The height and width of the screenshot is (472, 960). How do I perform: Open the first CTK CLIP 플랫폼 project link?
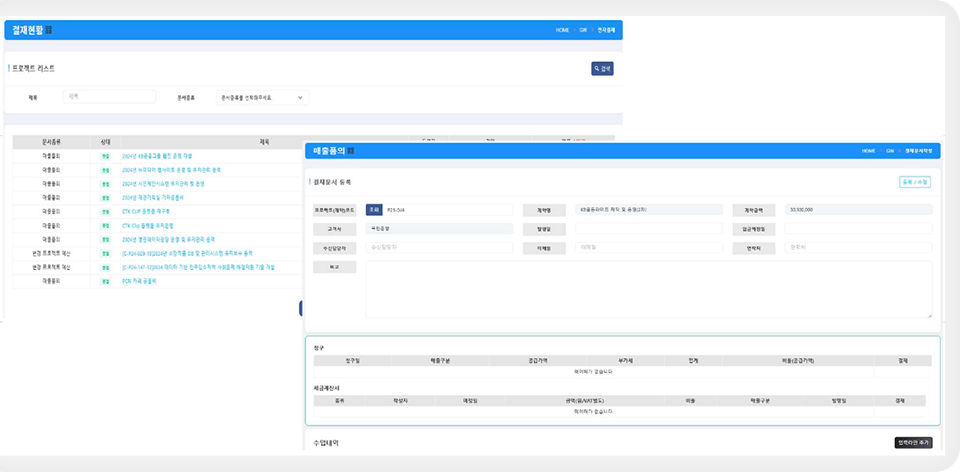click(x=146, y=212)
